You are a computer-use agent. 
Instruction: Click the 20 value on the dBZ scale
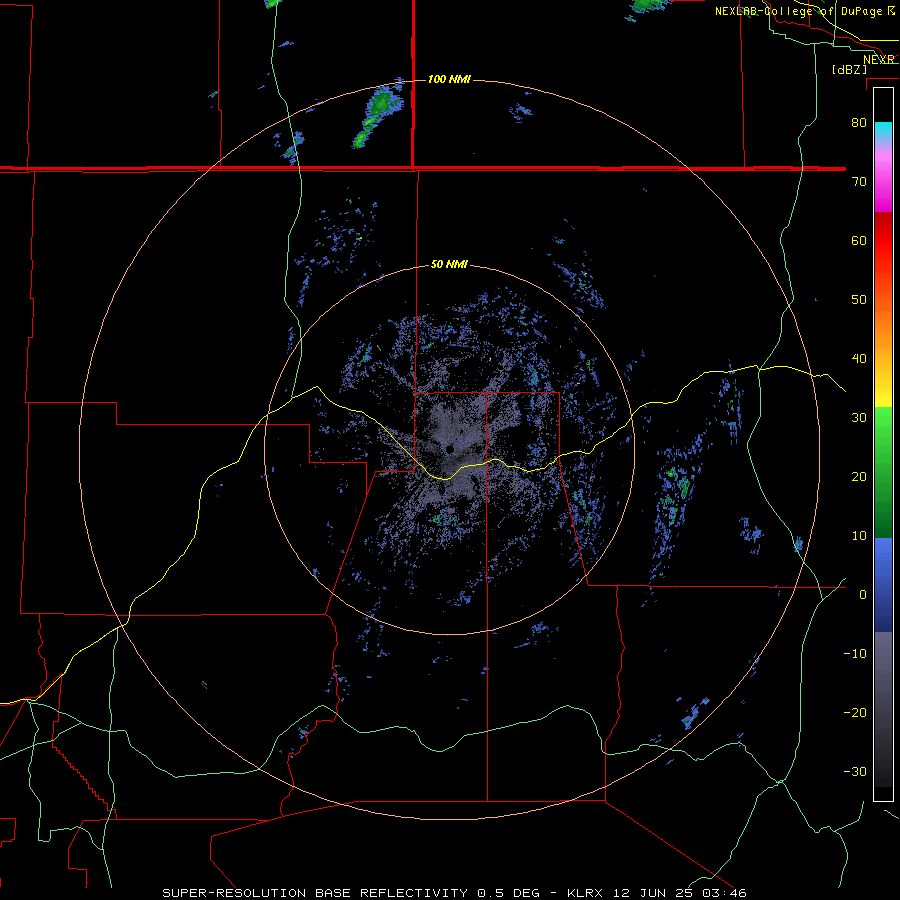click(x=859, y=476)
